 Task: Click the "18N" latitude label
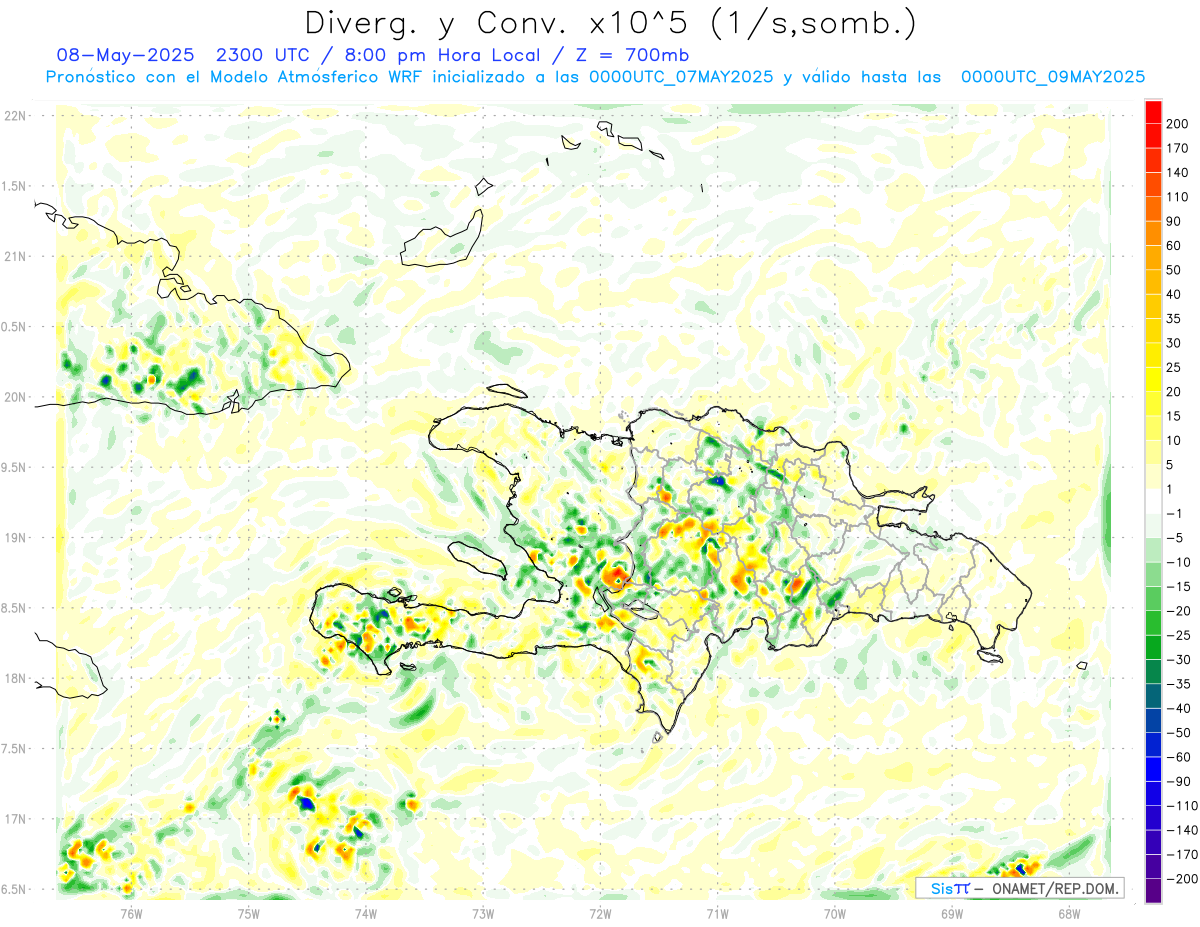pos(15,678)
